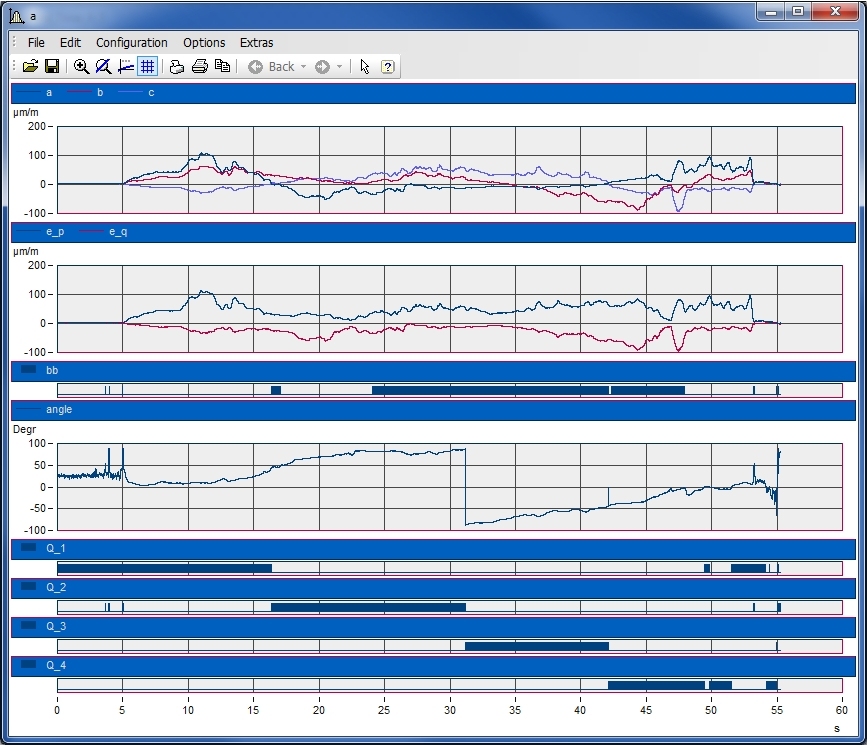Click the x-axis tick label 35
This screenshot has width=867, height=745.
point(515,710)
